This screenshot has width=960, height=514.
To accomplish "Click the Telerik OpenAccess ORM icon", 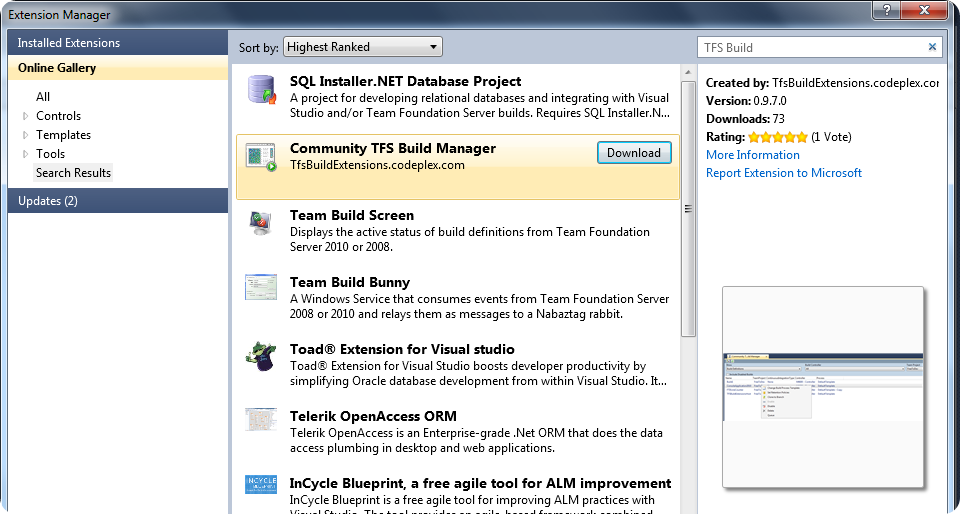I will [x=261, y=420].
